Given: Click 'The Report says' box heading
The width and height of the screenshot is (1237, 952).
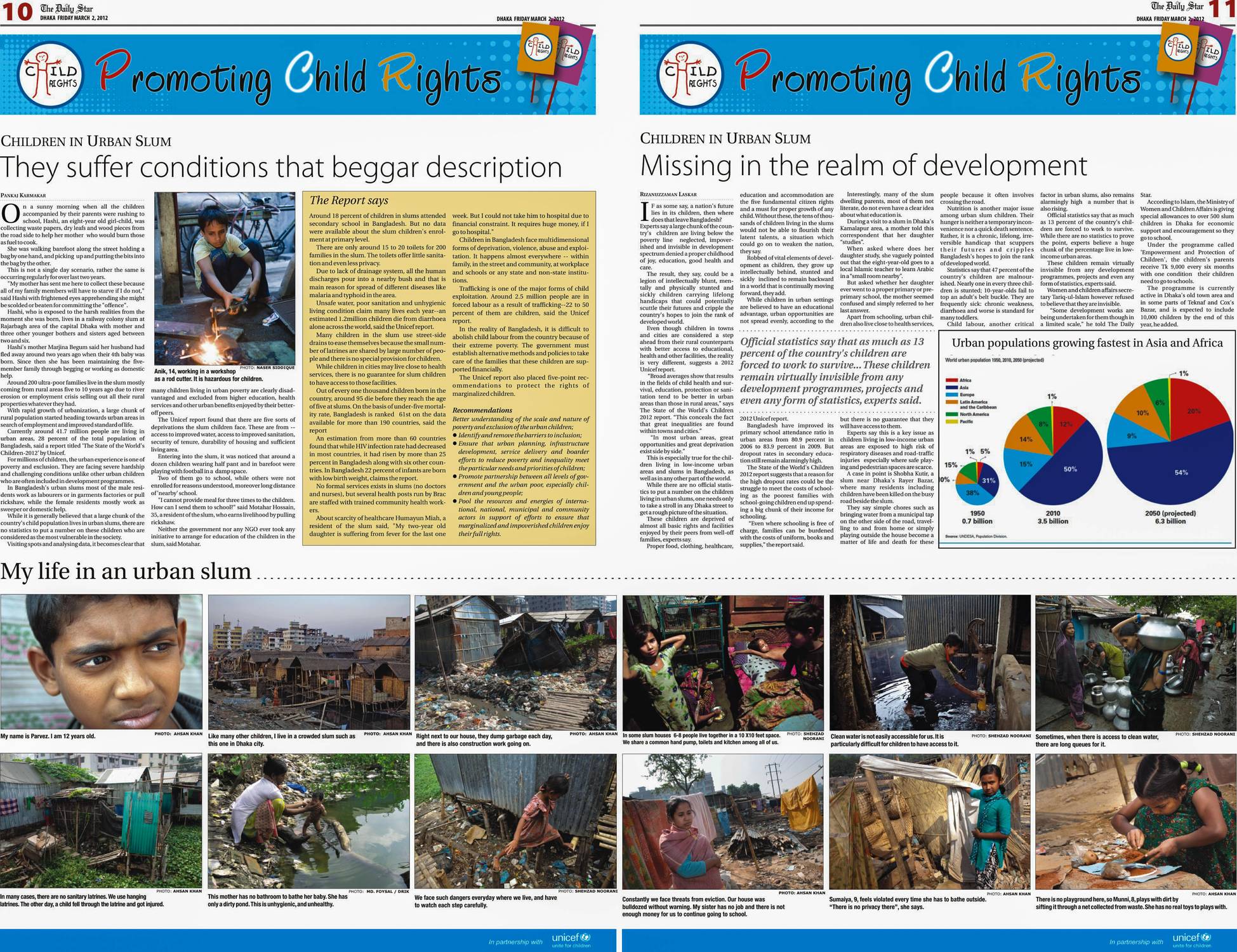Looking at the screenshot, I should [x=348, y=201].
